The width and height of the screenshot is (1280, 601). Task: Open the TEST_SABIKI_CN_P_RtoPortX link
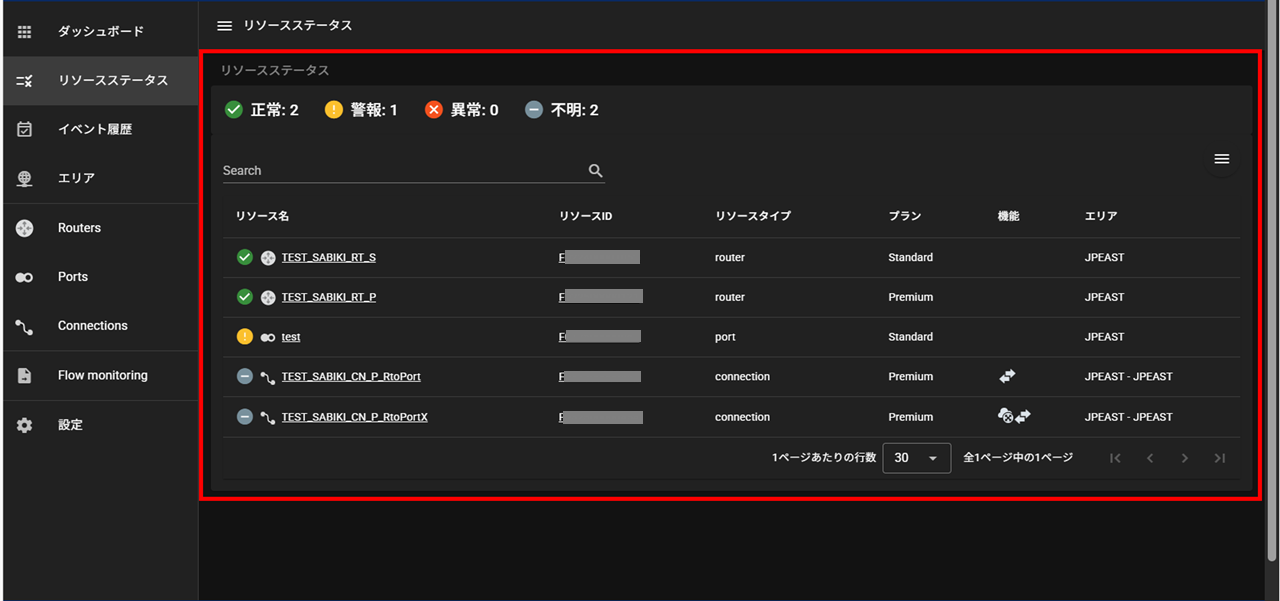coord(354,417)
